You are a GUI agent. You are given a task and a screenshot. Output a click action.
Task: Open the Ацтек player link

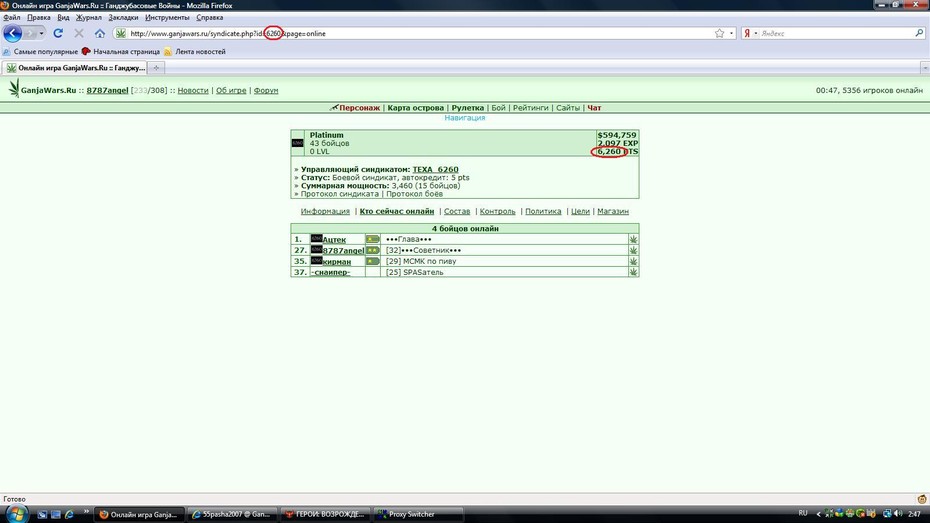pos(334,240)
